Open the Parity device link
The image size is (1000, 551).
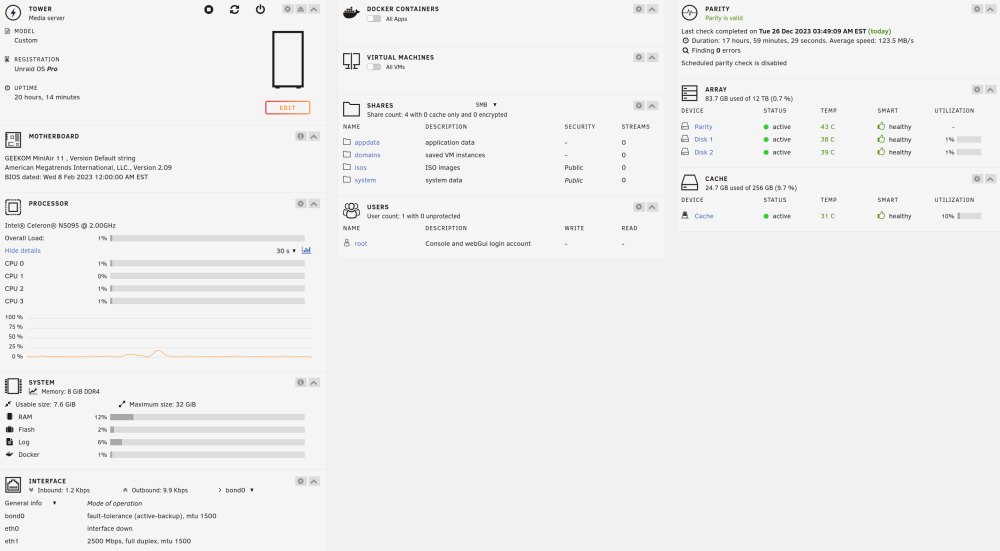tap(703, 127)
